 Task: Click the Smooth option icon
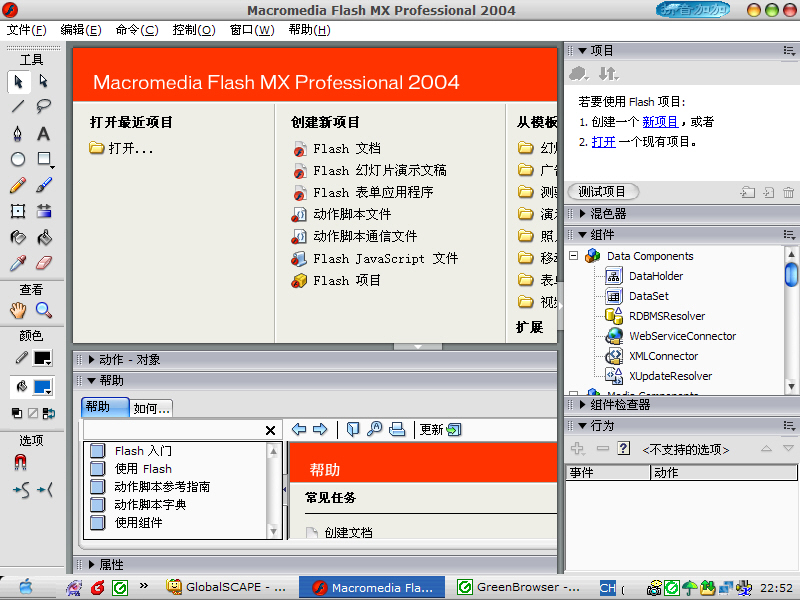(21, 490)
